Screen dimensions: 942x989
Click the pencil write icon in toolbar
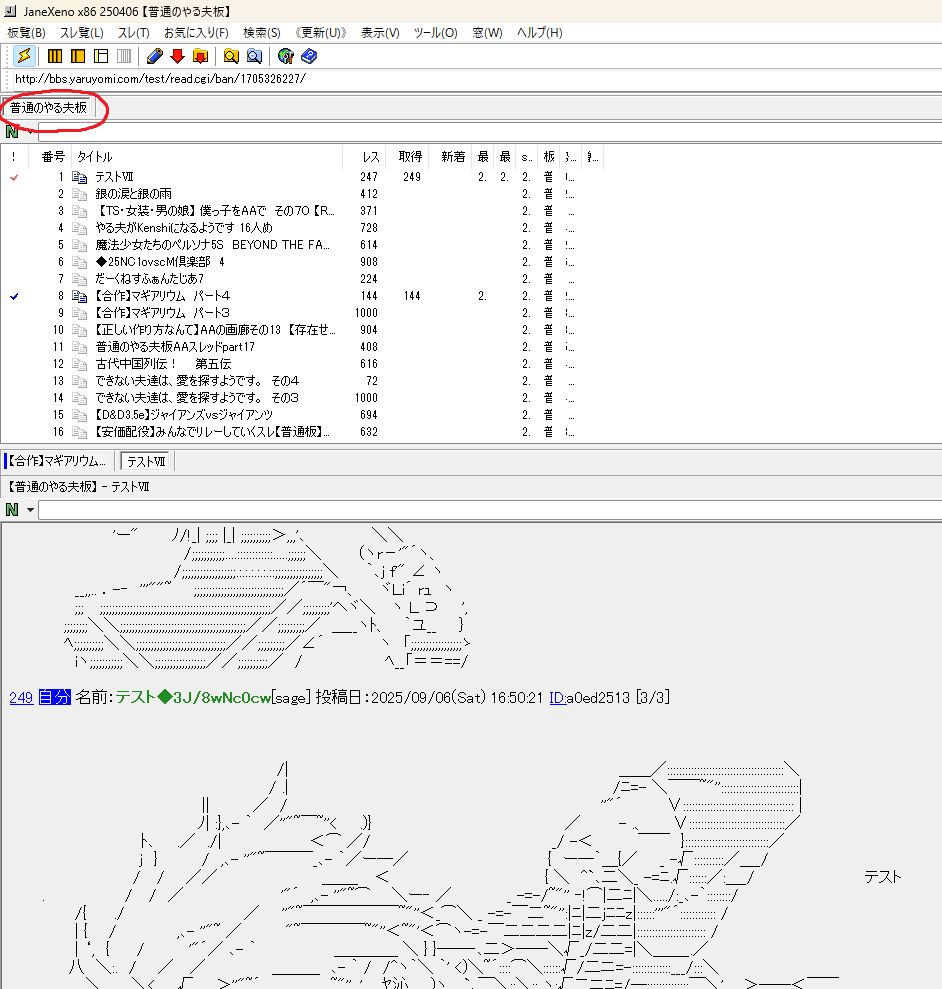pyautogui.click(x=155, y=56)
